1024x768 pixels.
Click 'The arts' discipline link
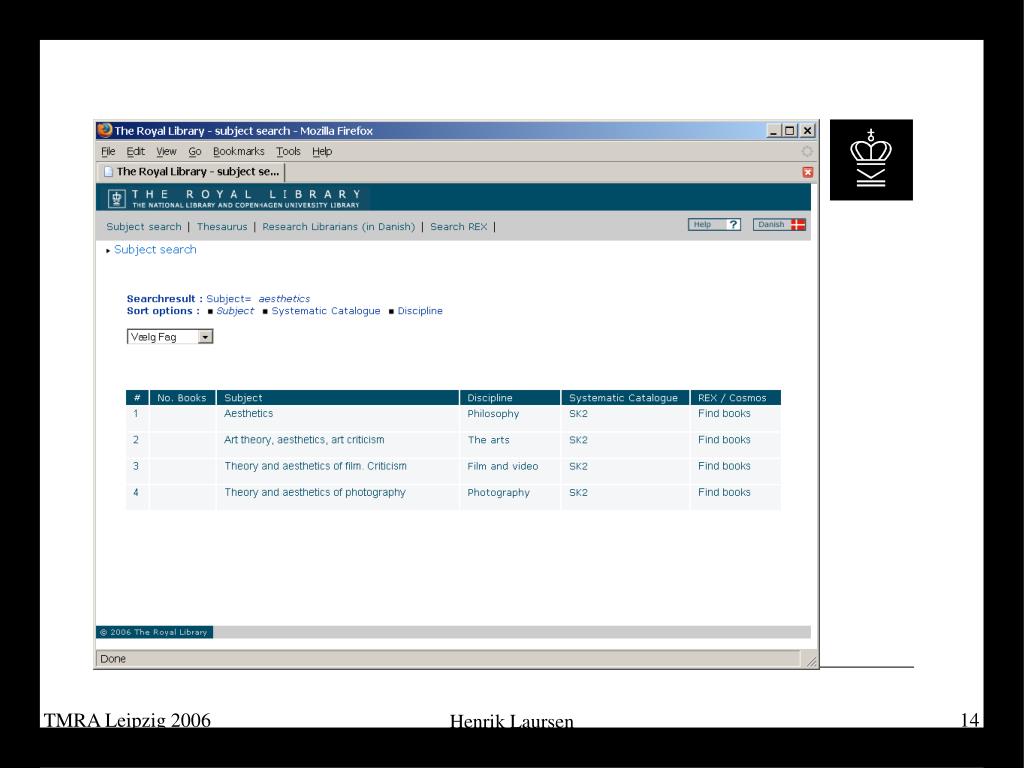point(488,440)
